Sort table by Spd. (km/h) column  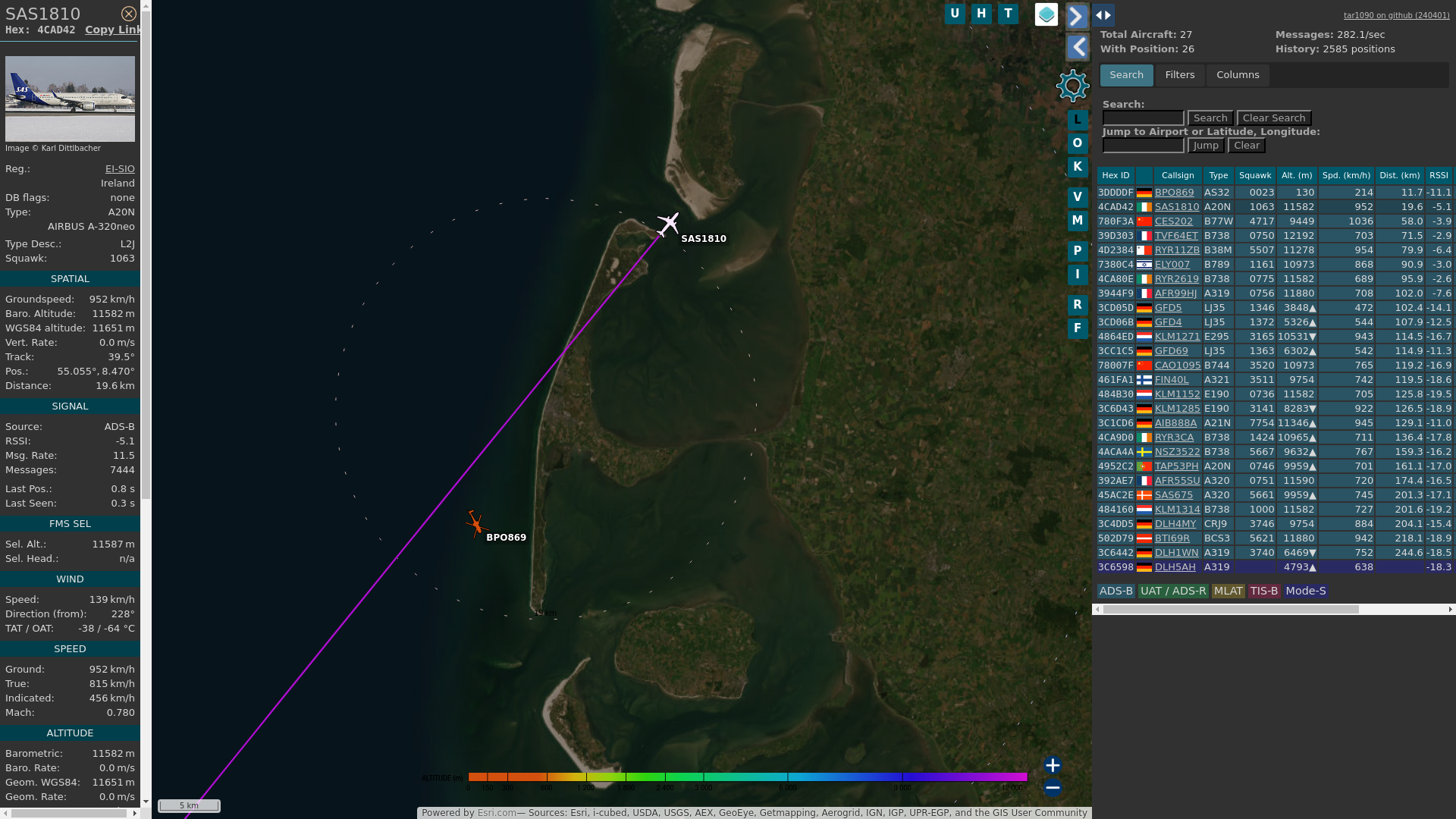coord(1346,175)
